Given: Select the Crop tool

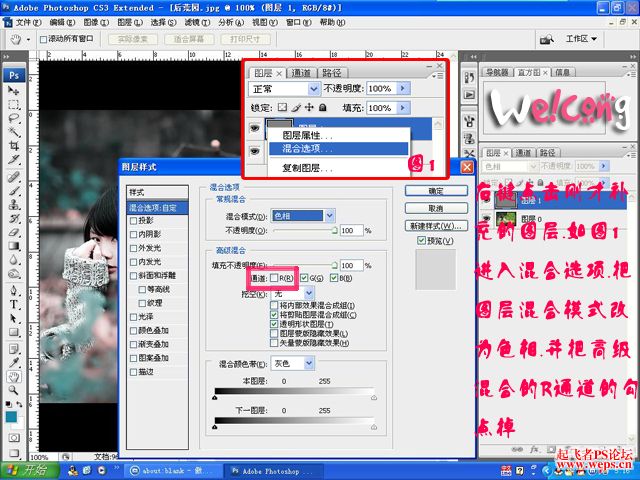Looking at the screenshot, I should (14, 145).
